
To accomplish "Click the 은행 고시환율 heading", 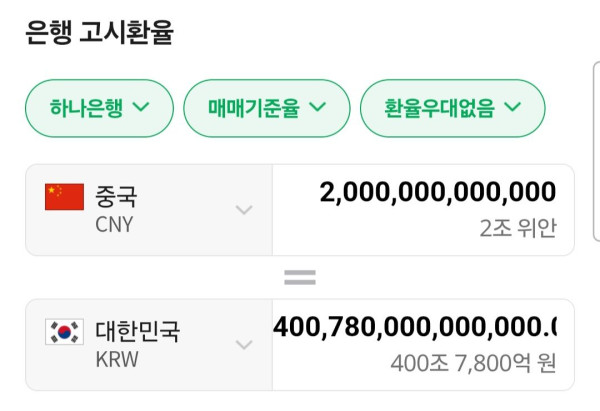I will (99, 32).
